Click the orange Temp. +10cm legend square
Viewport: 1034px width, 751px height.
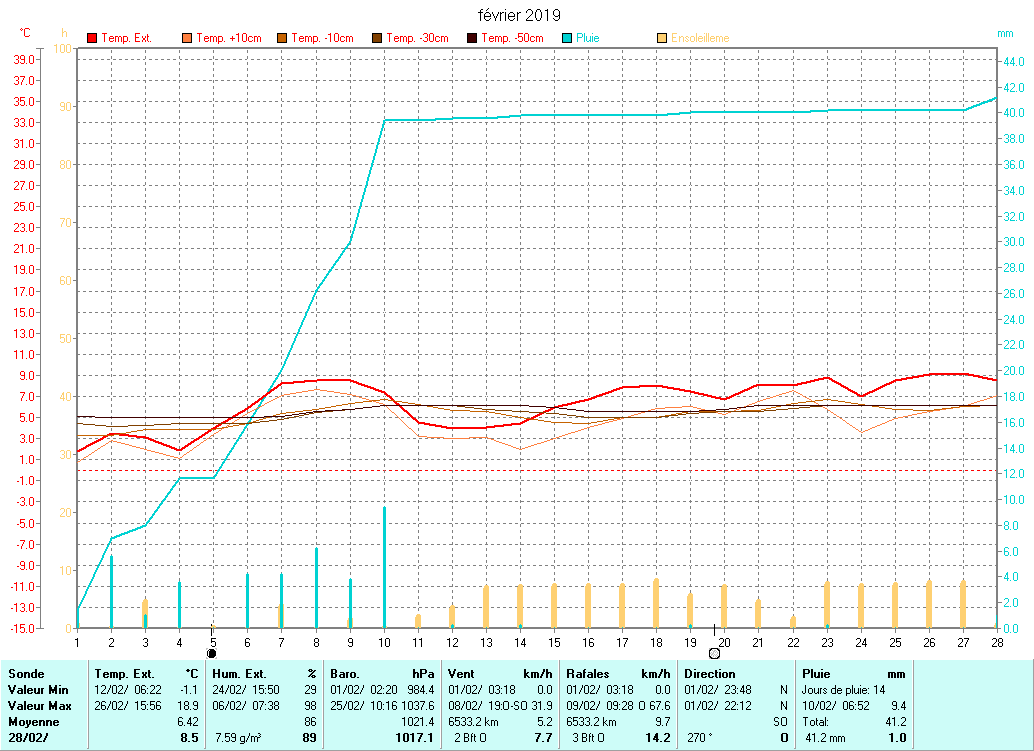tap(187, 39)
